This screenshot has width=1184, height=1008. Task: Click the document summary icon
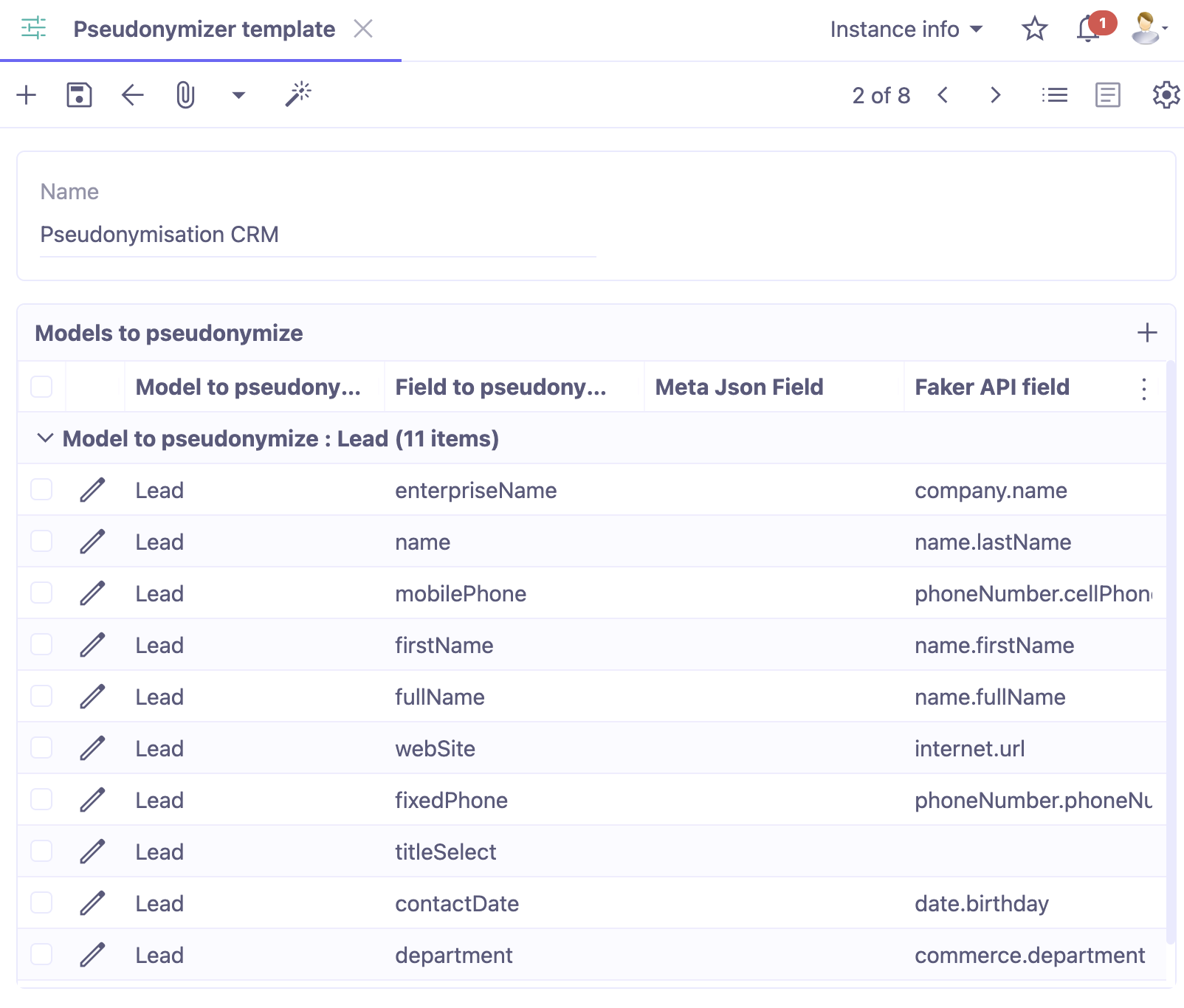coord(1106,94)
